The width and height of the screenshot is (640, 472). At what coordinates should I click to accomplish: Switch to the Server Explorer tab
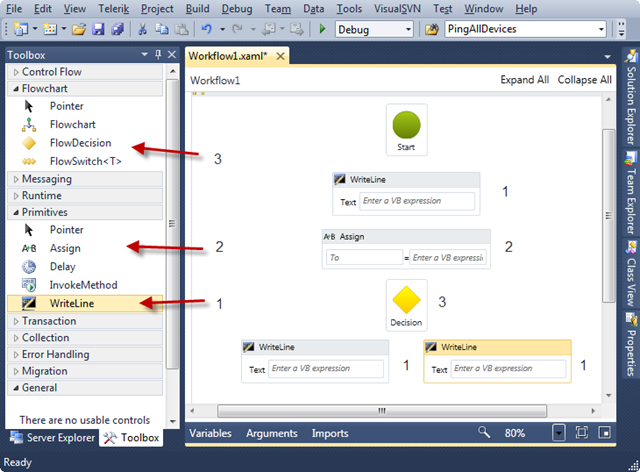click(x=52, y=438)
